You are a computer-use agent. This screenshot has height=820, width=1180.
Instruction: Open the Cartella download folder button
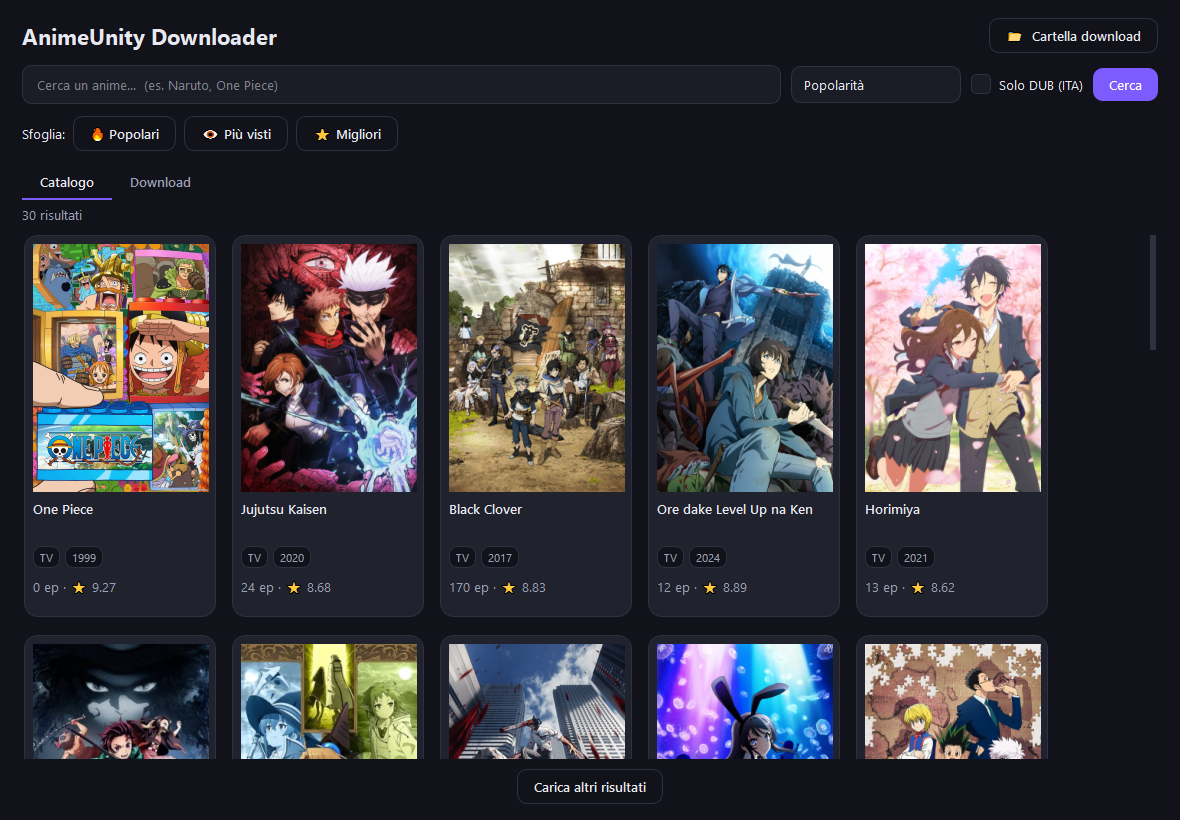[x=1073, y=36]
